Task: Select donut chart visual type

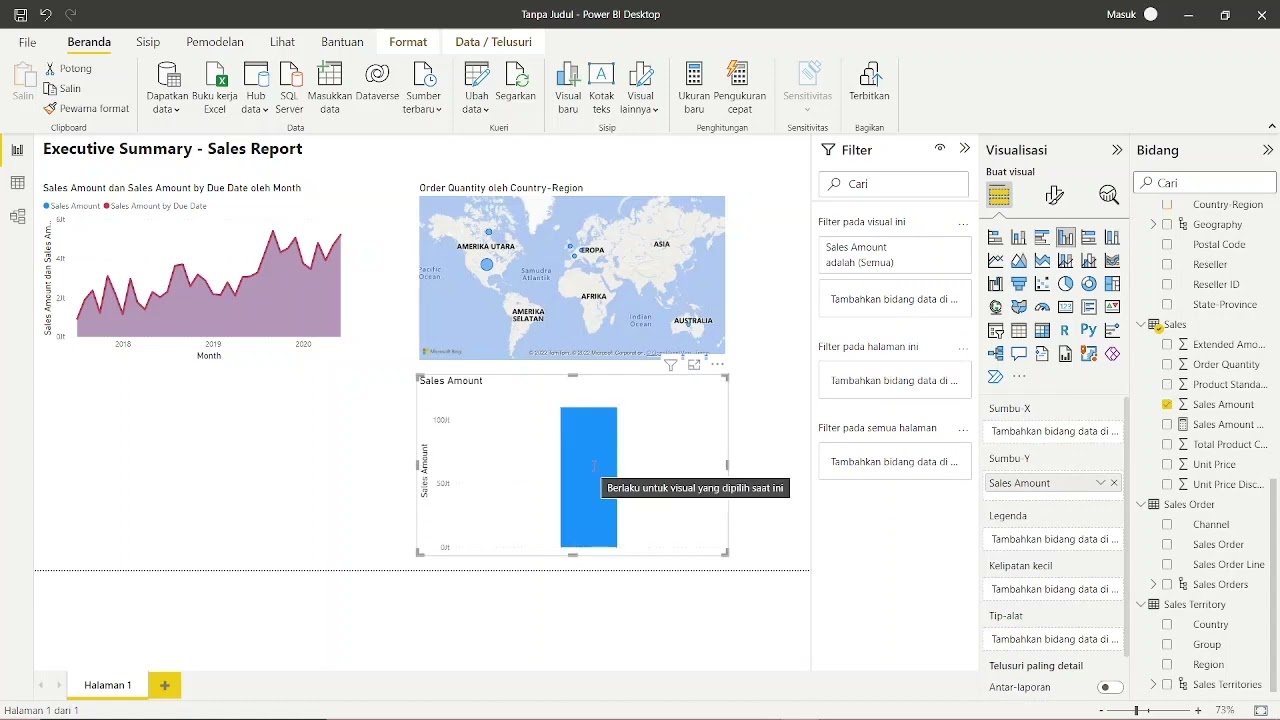Action: (x=1089, y=284)
